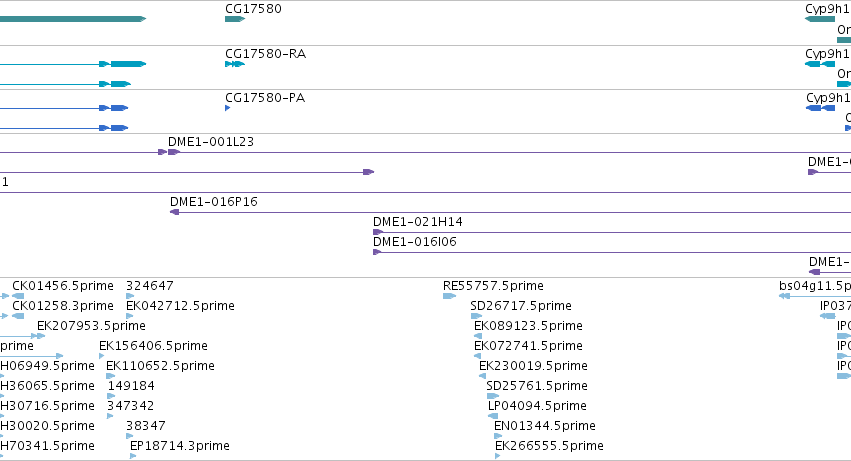
Task: Click the EN01344.5prime EST label
Action: pyautogui.click(x=545, y=426)
